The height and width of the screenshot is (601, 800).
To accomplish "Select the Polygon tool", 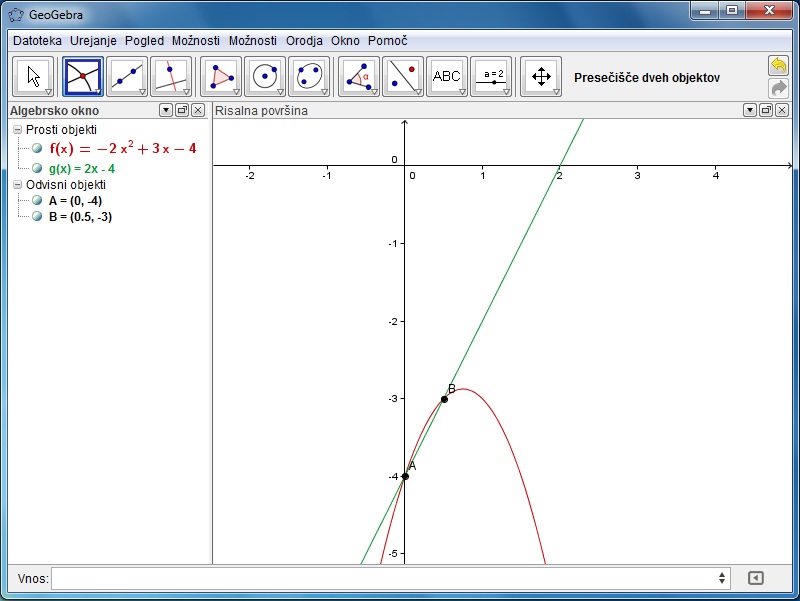I will pyautogui.click(x=220, y=76).
